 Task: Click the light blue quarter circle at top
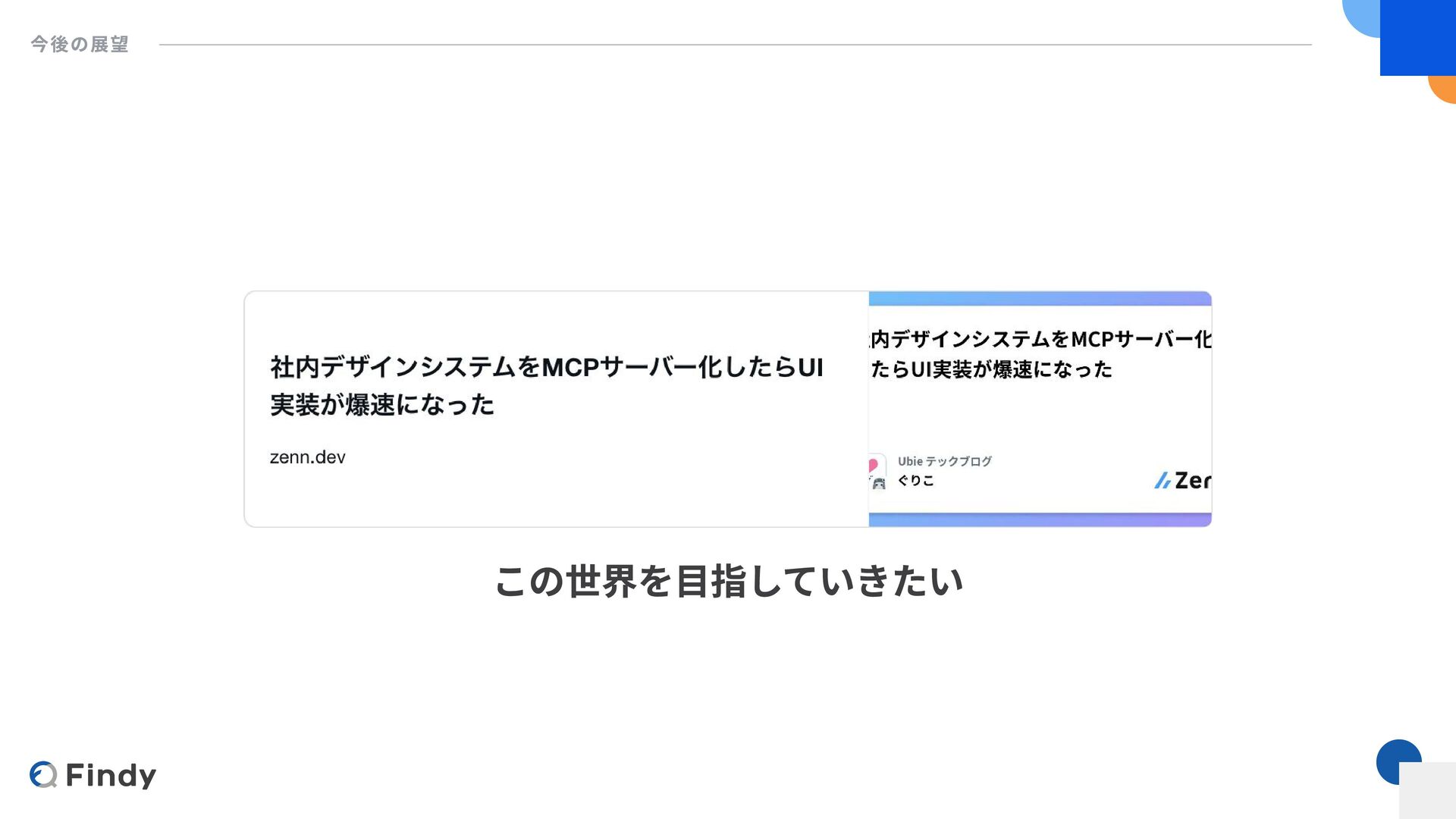(x=1362, y=17)
